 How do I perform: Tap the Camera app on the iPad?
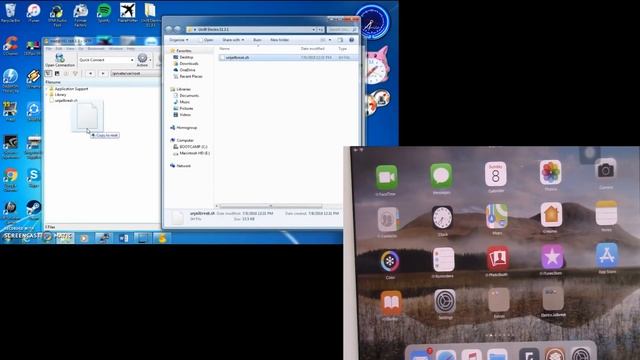tap(606, 170)
